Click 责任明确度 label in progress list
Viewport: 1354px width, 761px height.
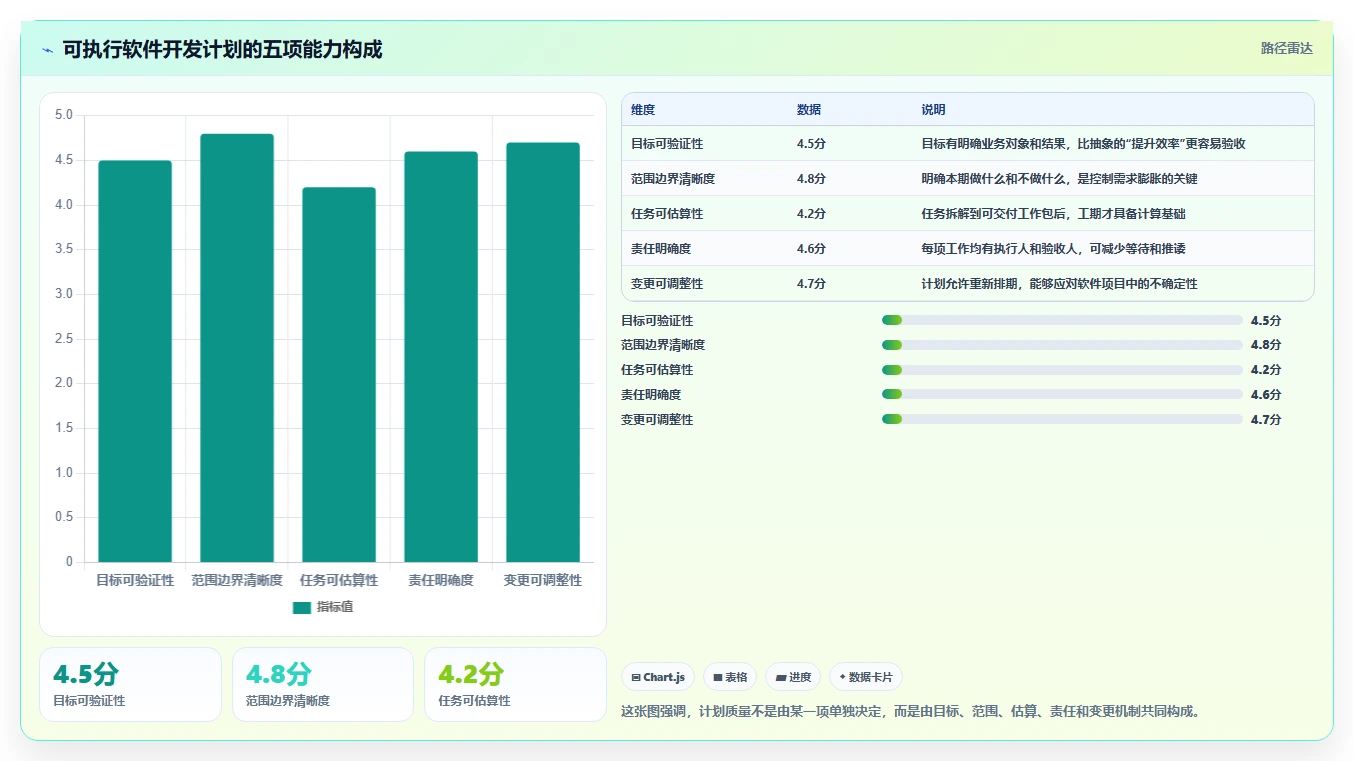point(651,395)
